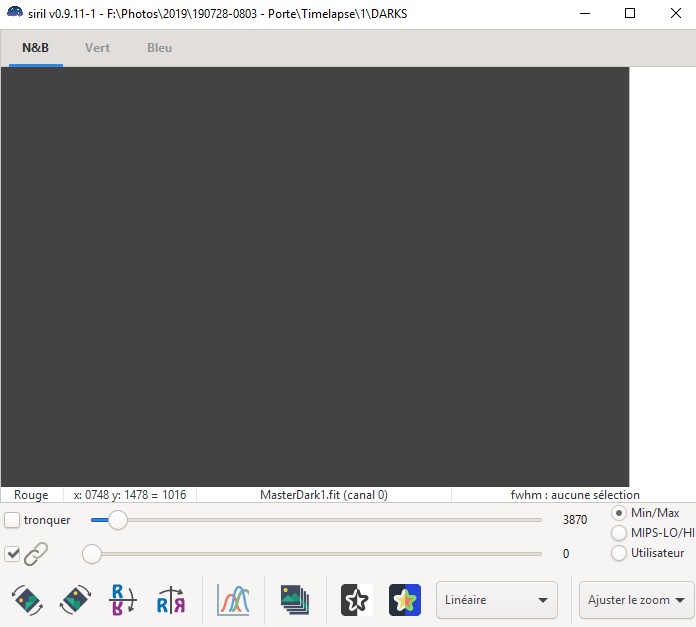Close the Siril window
The width and height of the screenshot is (696, 627).
click(x=676, y=13)
